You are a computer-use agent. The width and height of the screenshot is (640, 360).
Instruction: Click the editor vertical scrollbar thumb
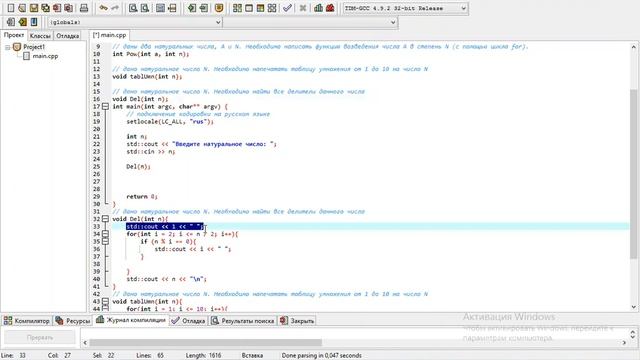[633, 173]
